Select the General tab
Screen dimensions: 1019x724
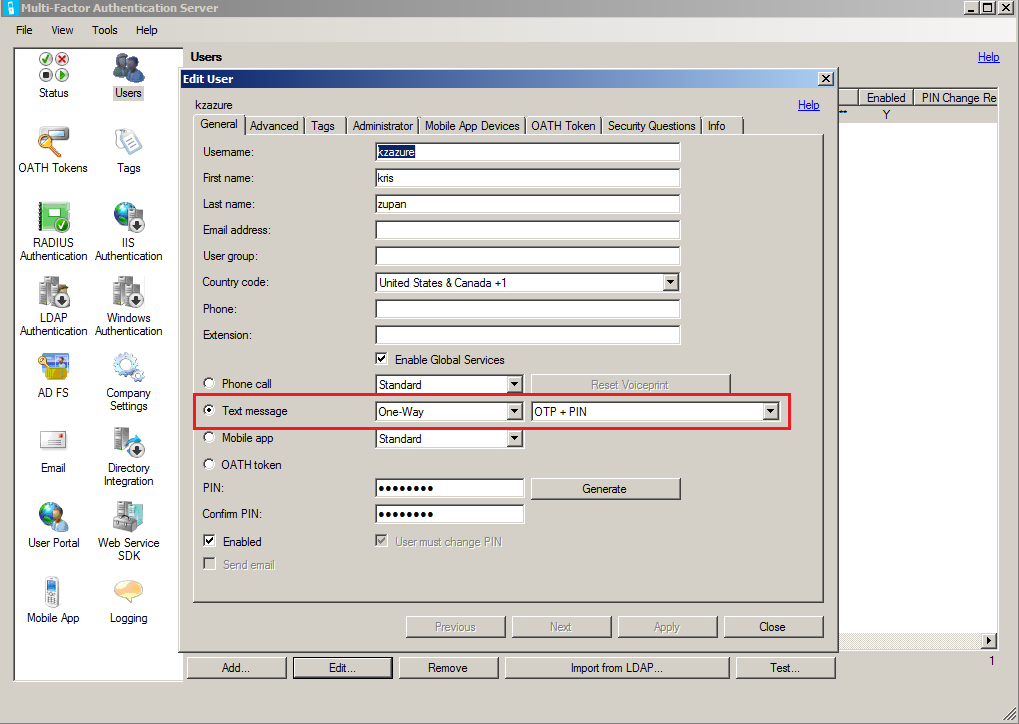(219, 124)
